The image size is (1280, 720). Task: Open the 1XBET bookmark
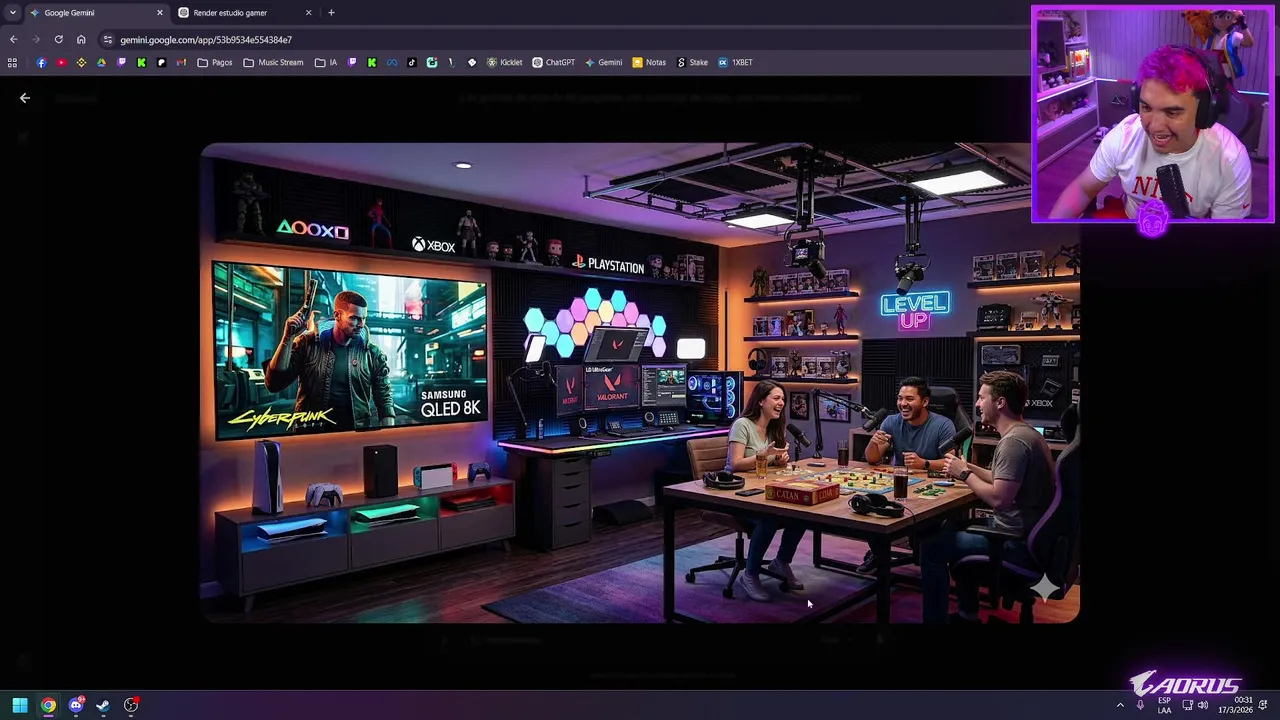pyautogui.click(x=735, y=62)
